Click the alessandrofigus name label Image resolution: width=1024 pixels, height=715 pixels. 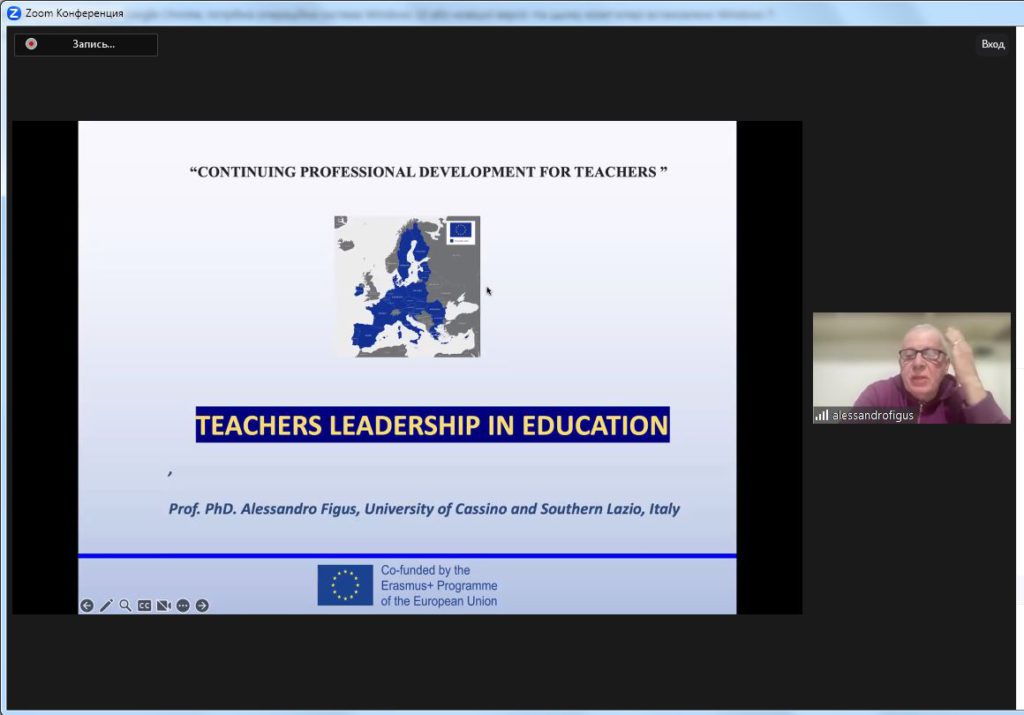tap(872, 415)
